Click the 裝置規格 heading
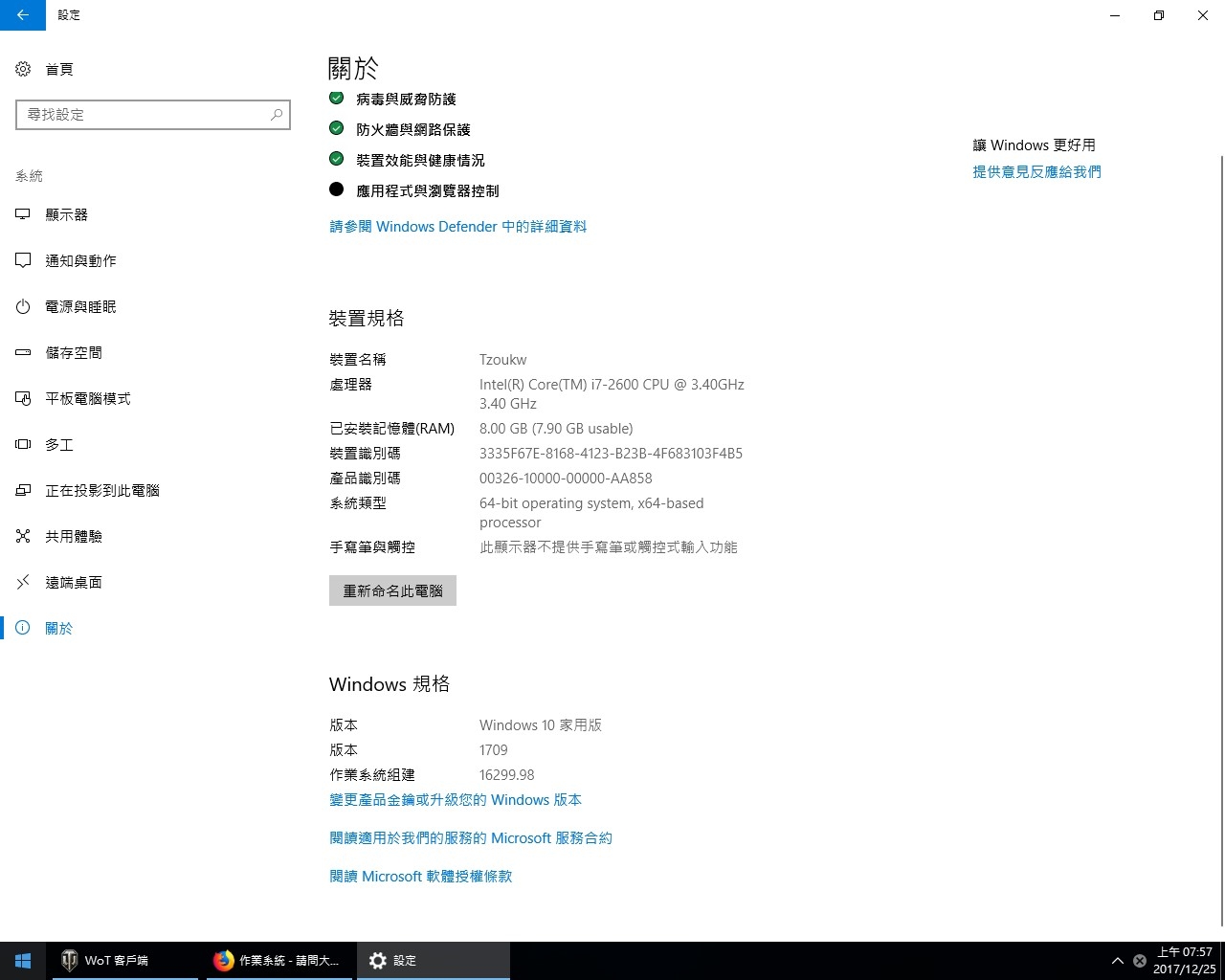Viewport: 1225px width, 980px height. point(367,318)
